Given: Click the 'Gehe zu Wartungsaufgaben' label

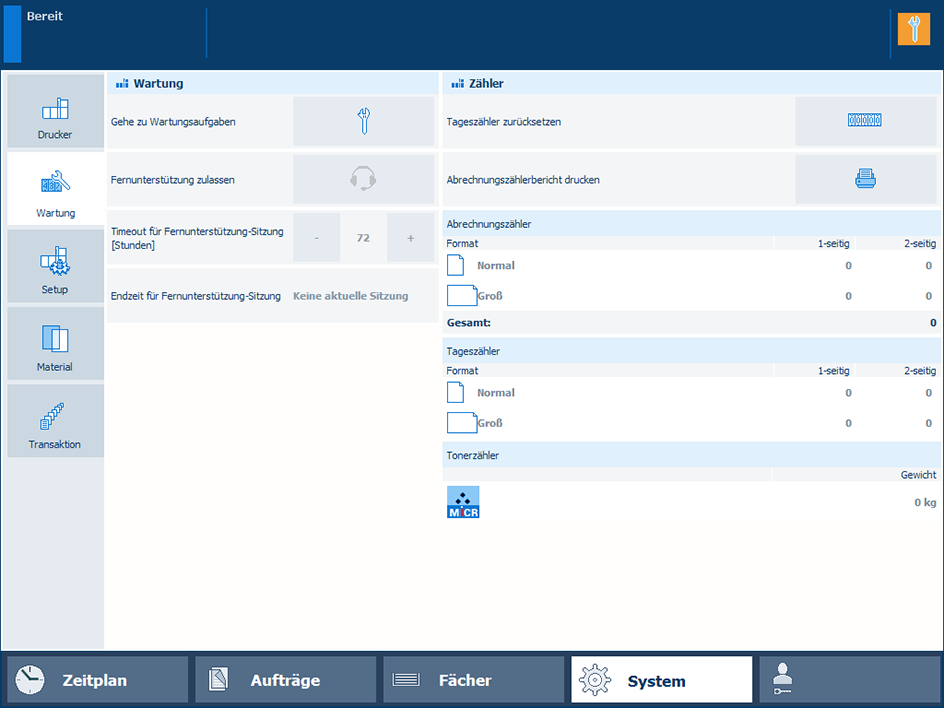Looking at the screenshot, I should pyautogui.click(x=173, y=122).
